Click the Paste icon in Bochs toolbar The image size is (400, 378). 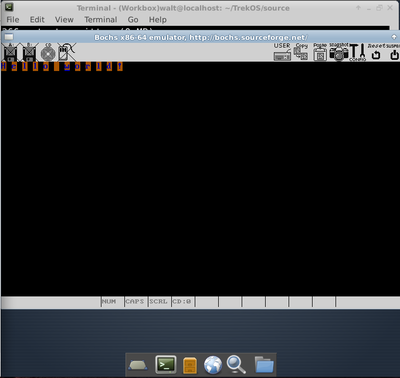pyautogui.click(x=320, y=52)
